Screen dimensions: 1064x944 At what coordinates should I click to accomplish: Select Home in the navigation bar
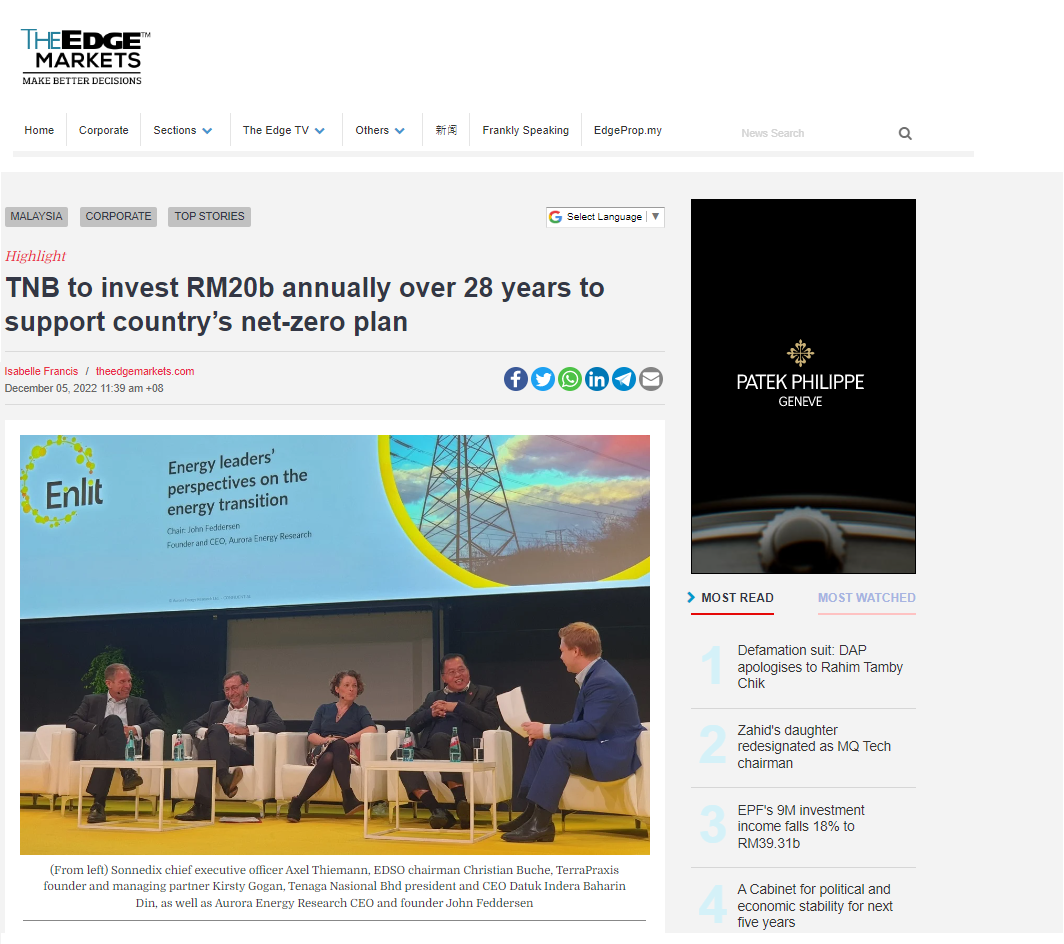[x=39, y=130]
